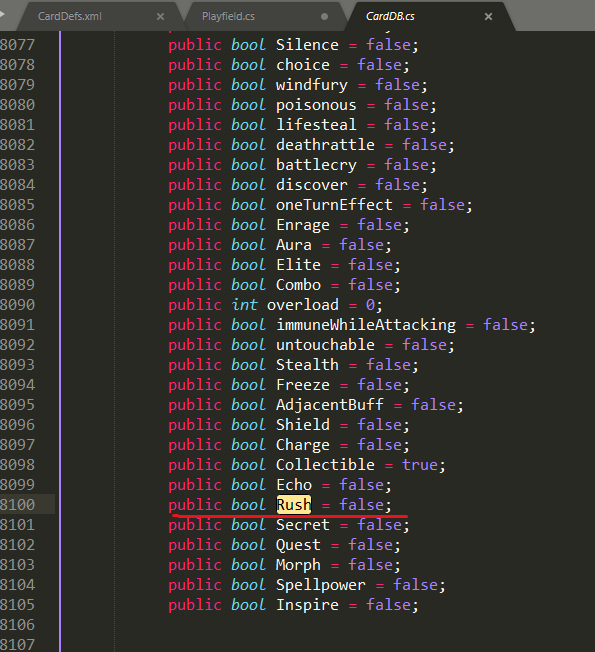Close the CardDefs.xml tab

160,16
